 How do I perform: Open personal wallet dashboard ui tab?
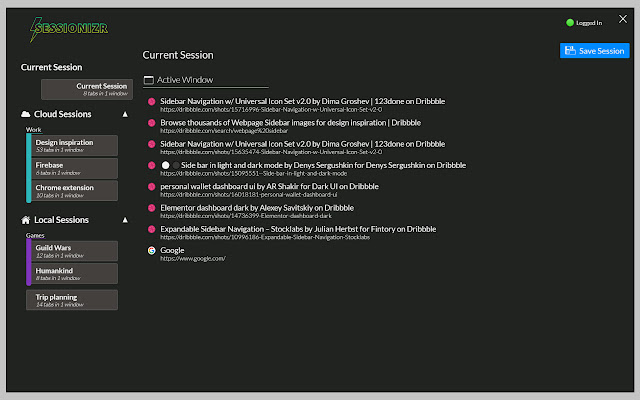tap(269, 186)
